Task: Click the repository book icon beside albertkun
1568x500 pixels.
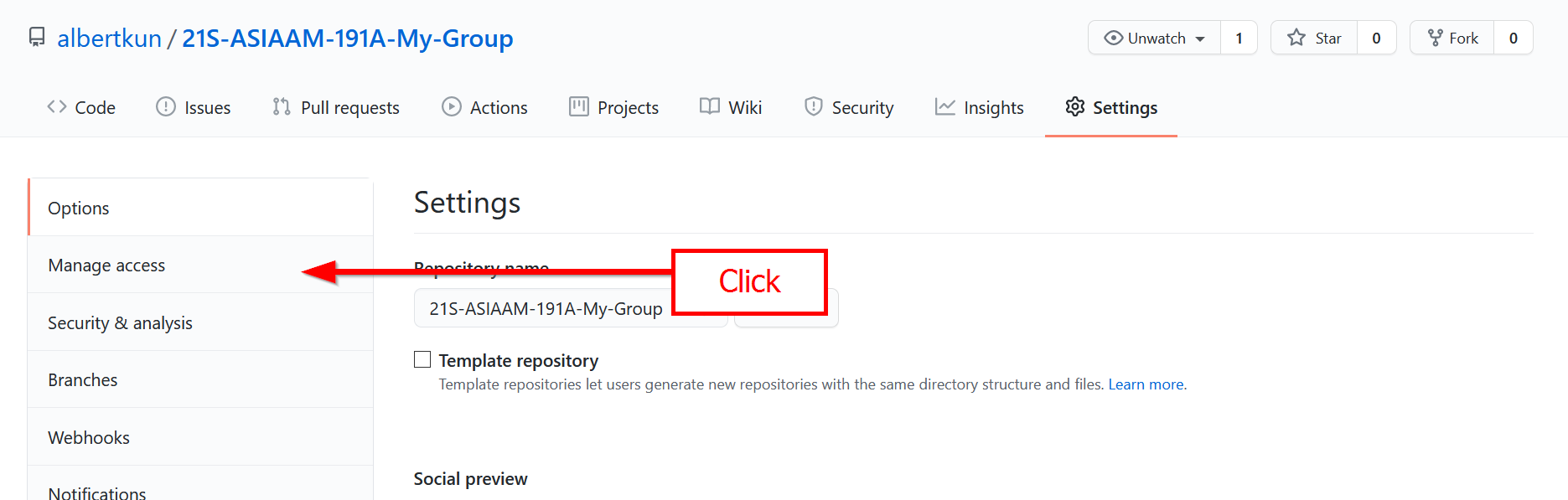Action: coord(37,38)
